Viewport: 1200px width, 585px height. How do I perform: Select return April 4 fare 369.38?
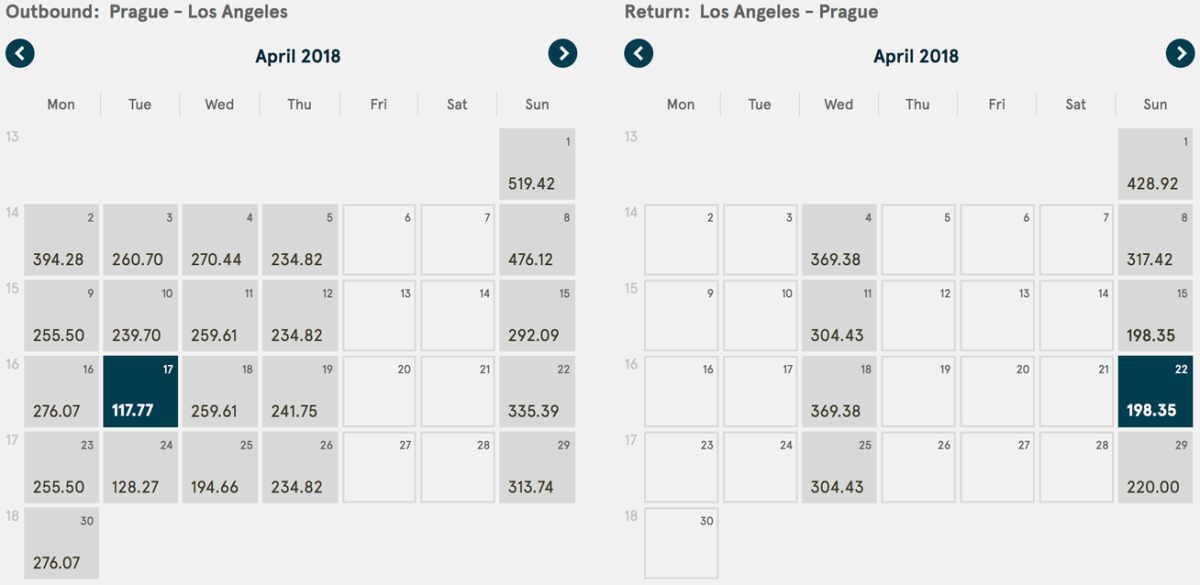pos(839,240)
